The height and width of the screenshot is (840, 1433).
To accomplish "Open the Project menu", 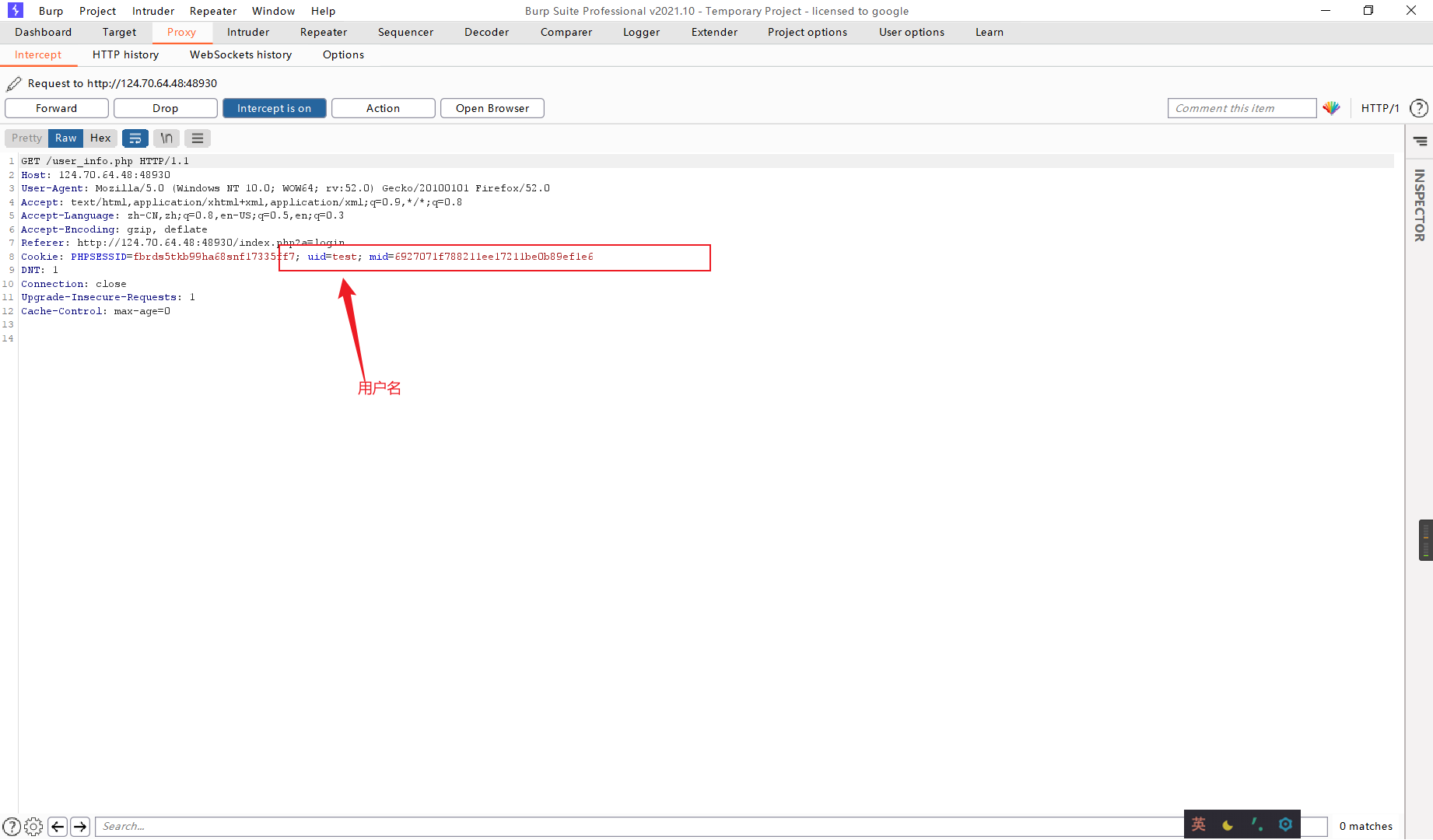I will coord(98,11).
